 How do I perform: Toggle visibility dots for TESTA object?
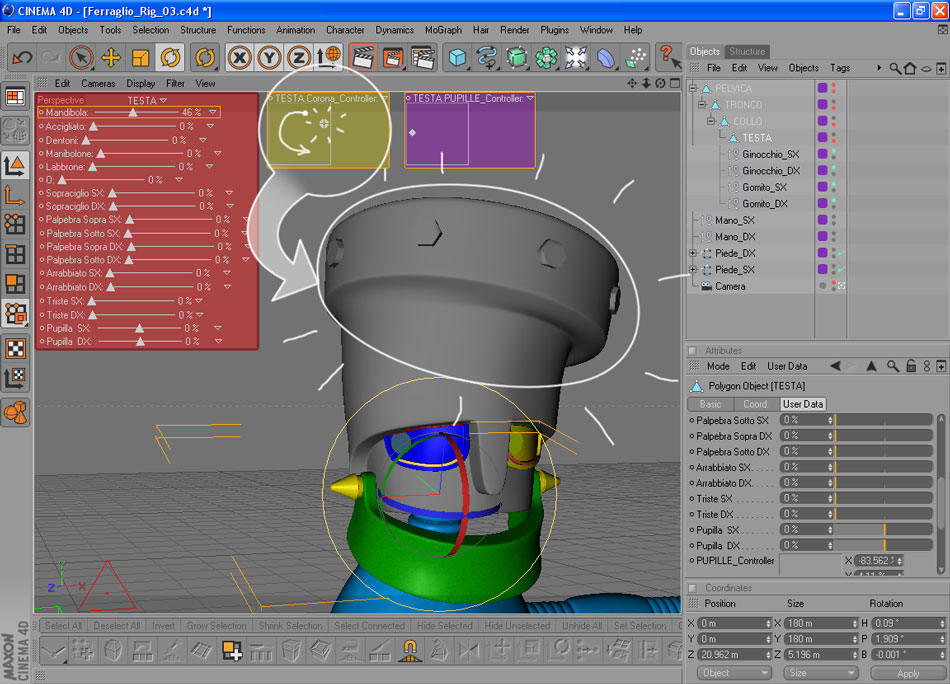[x=834, y=138]
